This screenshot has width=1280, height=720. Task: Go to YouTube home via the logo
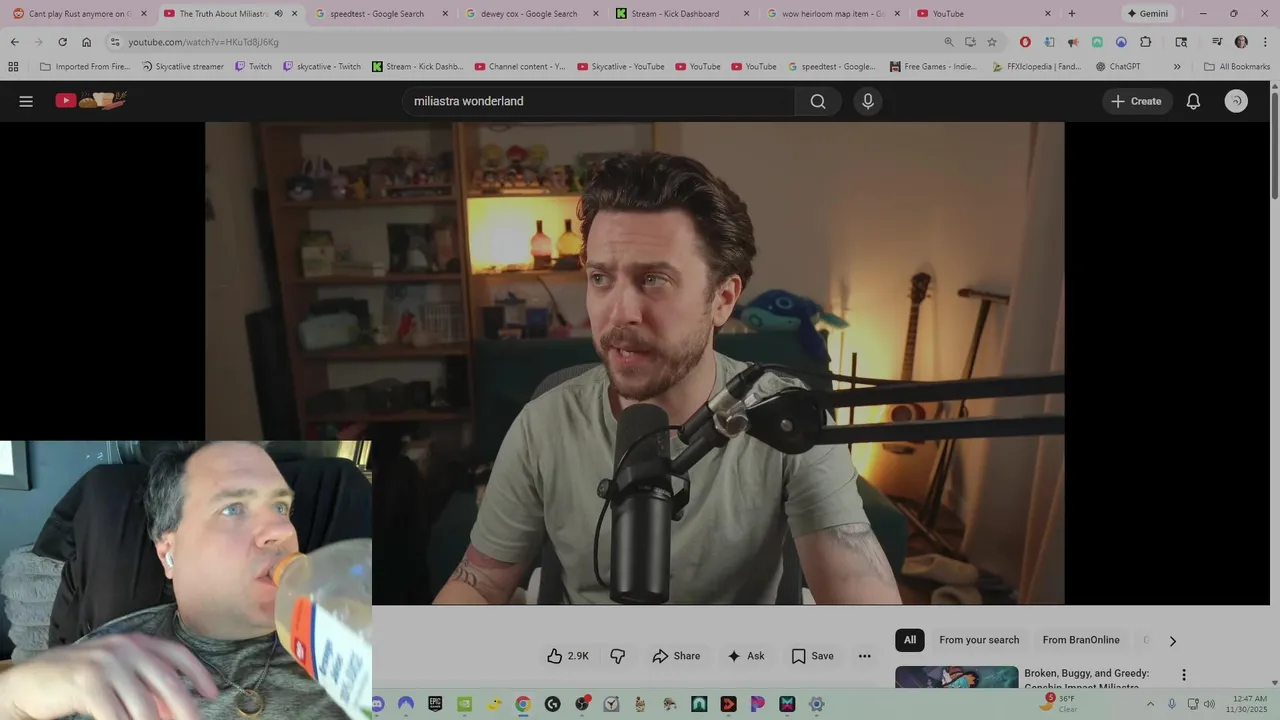pos(91,100)
